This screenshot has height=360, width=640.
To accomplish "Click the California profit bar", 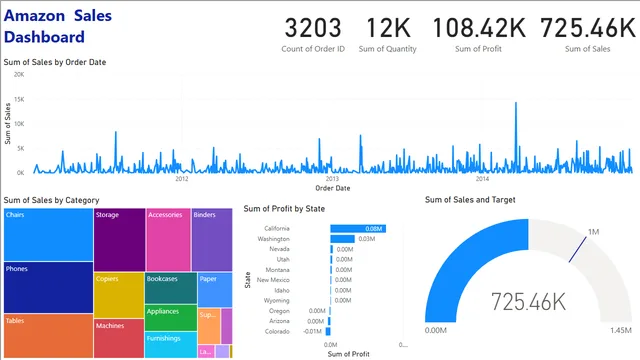I will point(358,229).
